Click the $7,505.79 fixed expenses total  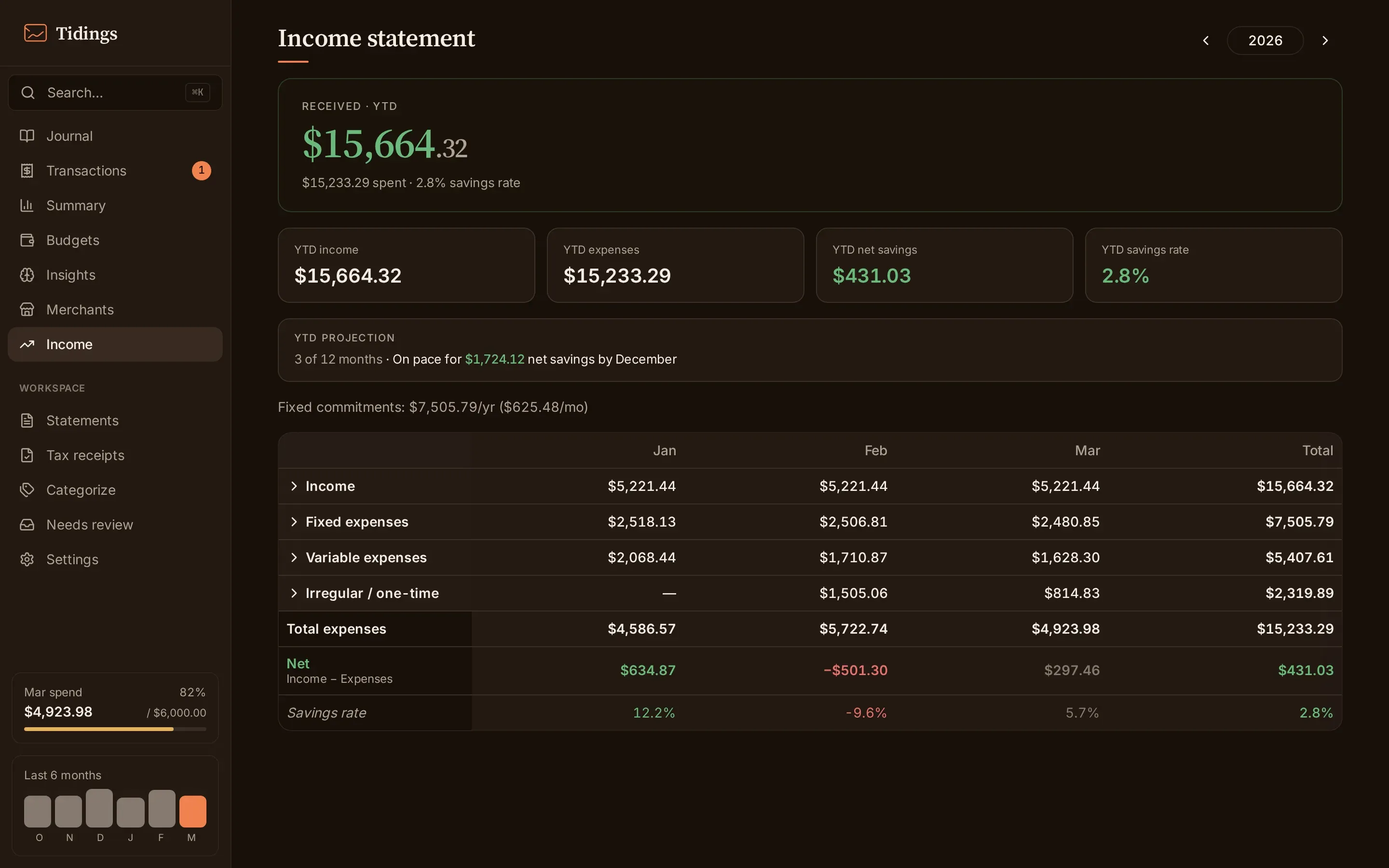click(x=1299, y=522)
